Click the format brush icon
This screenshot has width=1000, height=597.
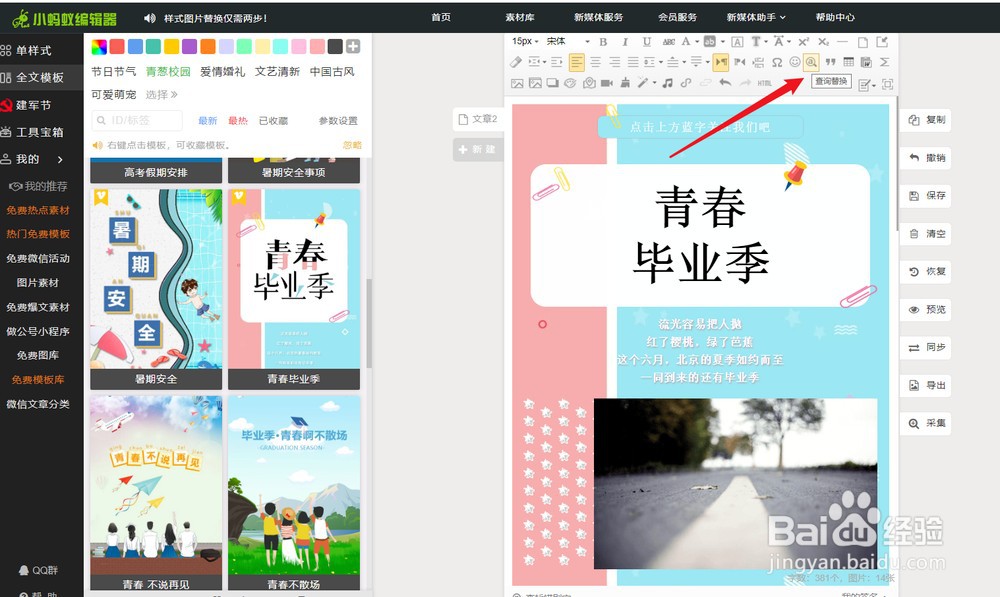click(626, 83)
